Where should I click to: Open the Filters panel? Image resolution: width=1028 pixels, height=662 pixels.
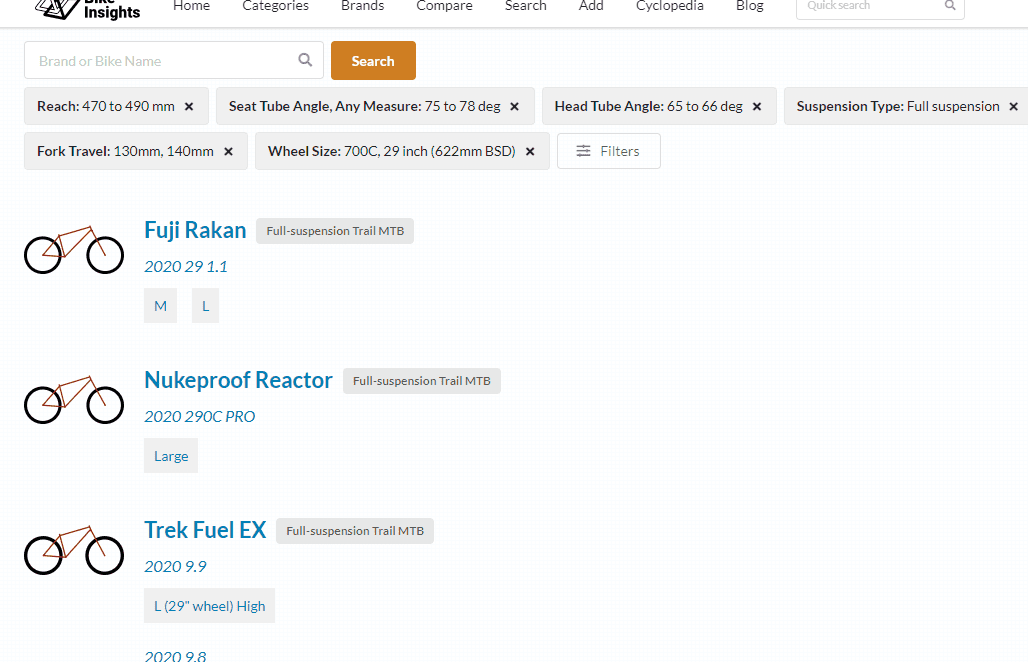(x=609, y=151)
